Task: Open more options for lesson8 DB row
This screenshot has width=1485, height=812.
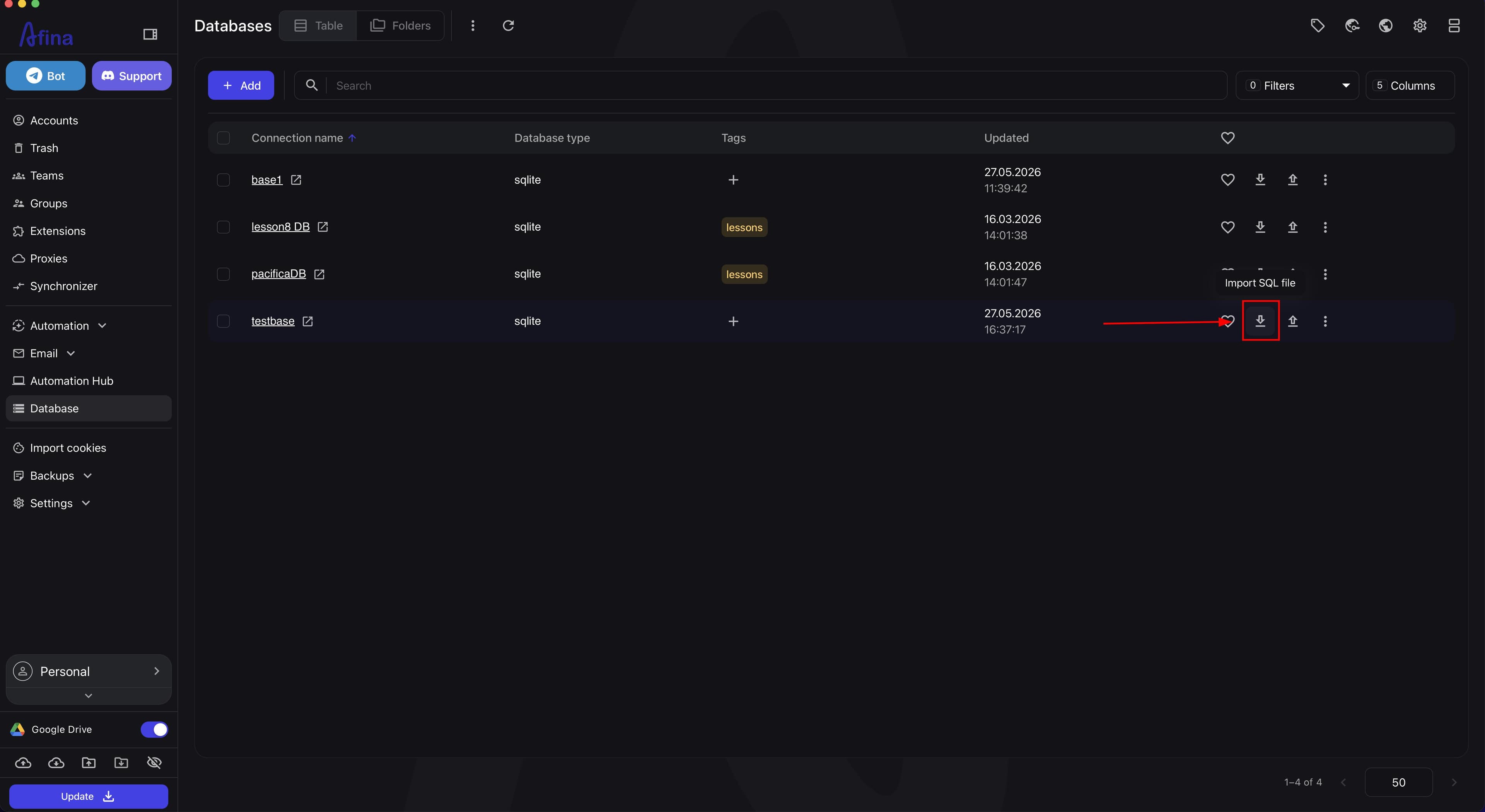Action: coord(1325,227)
